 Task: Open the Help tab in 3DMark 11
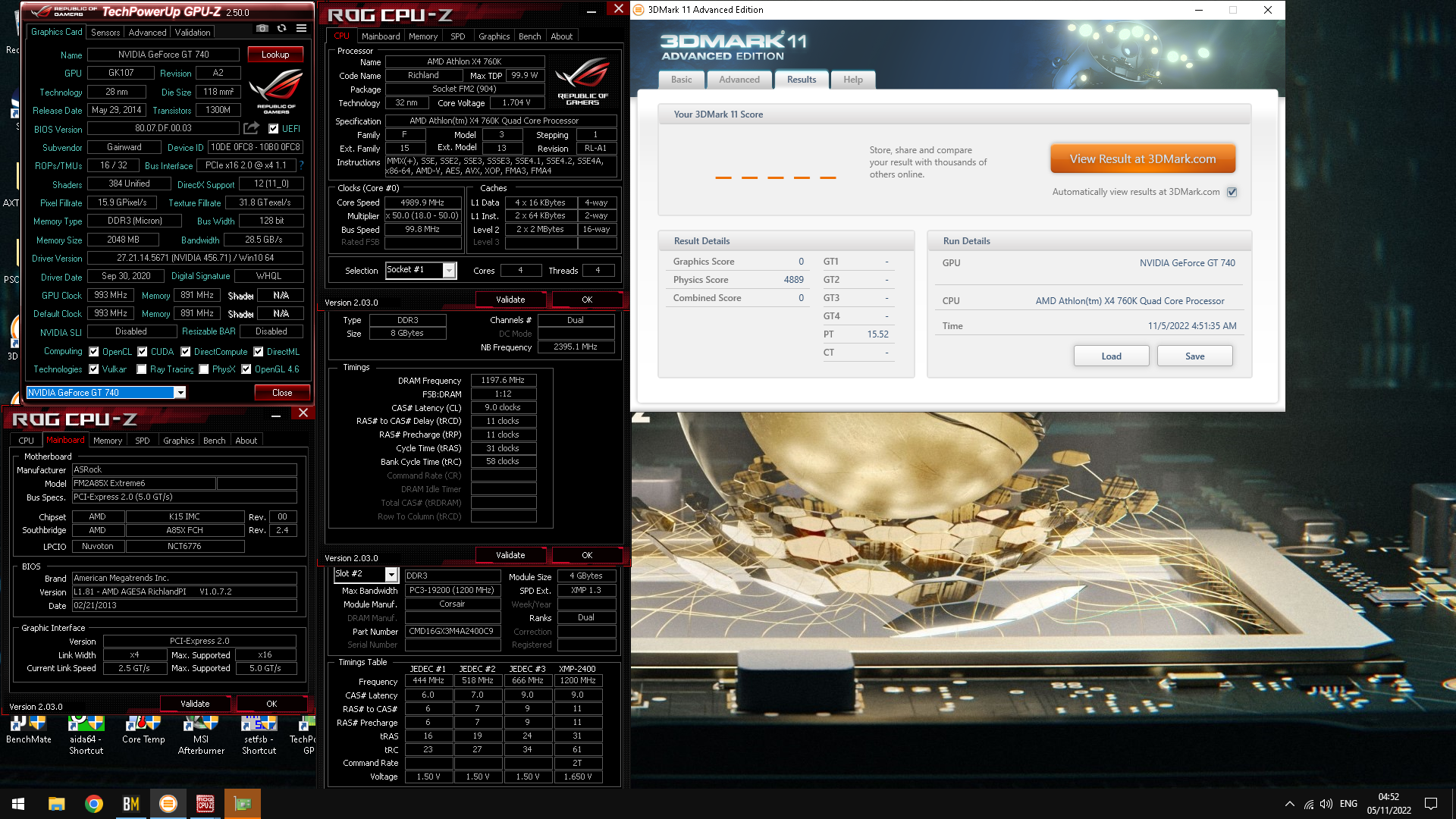click(x=853, y=80)
